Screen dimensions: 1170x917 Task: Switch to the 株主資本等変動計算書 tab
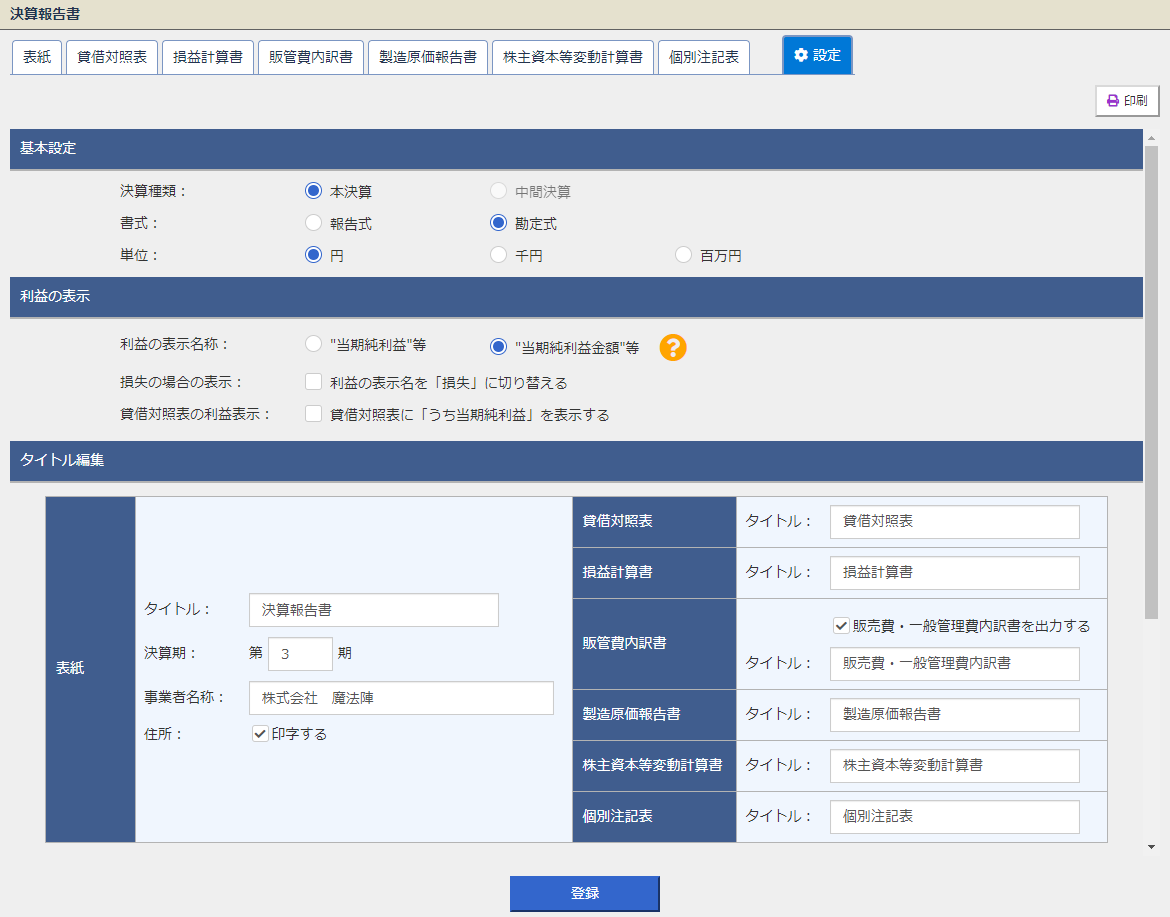[573, 57]
